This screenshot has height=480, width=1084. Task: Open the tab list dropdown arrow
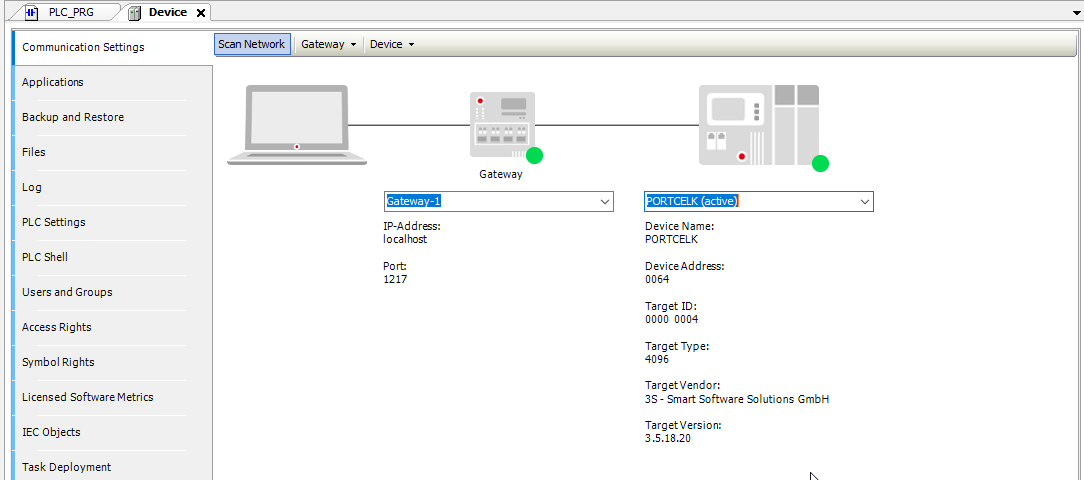point(1076,13)
